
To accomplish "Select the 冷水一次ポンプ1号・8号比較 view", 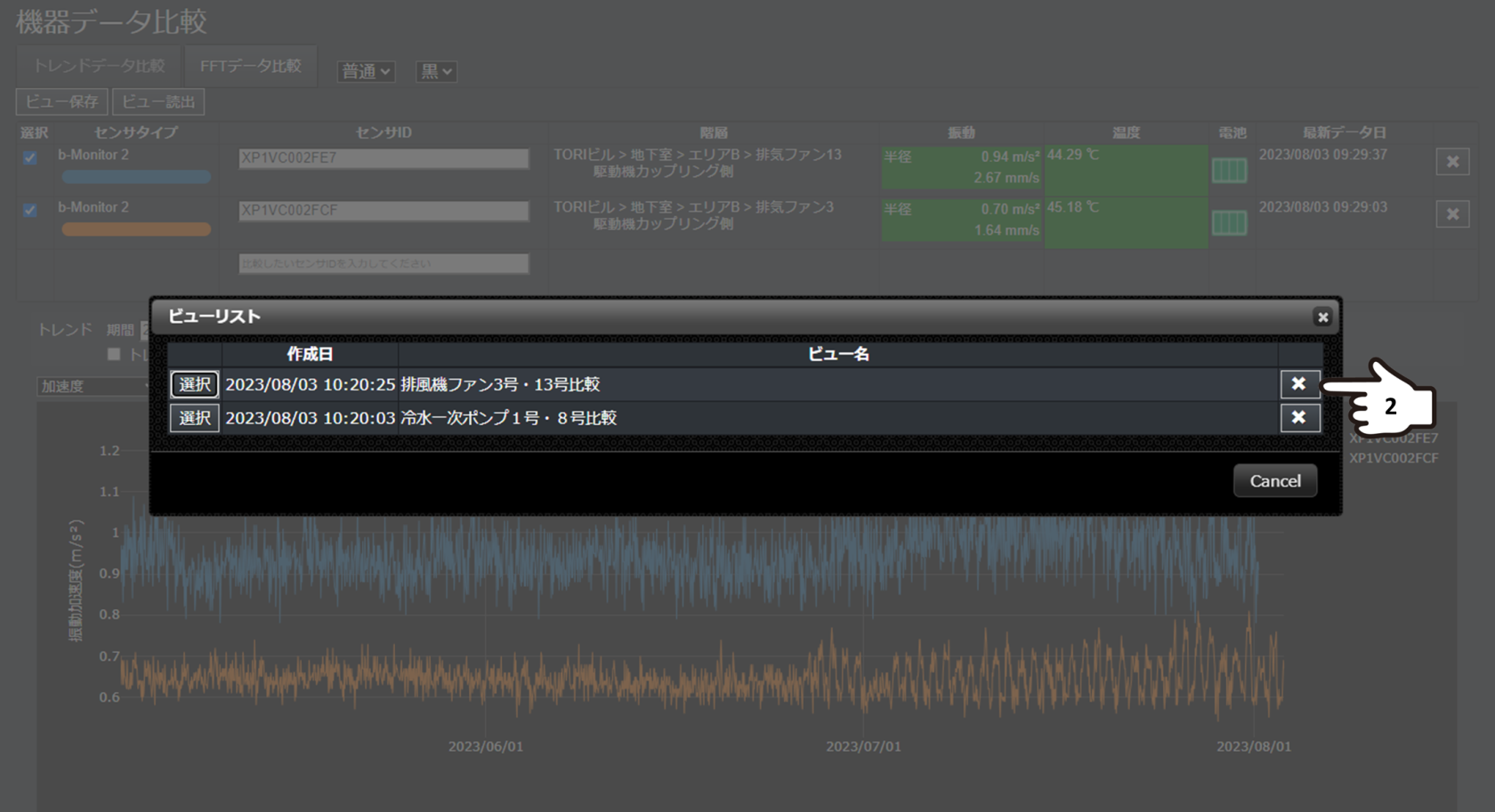I will [195, 418].
